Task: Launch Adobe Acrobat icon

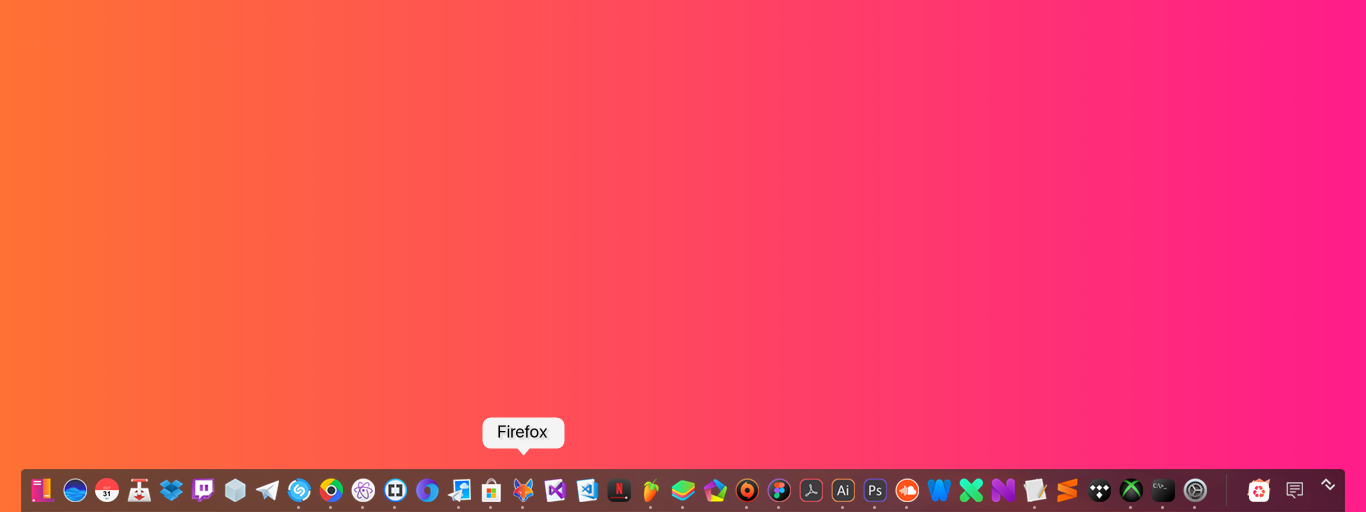Action: coord(811,490)
